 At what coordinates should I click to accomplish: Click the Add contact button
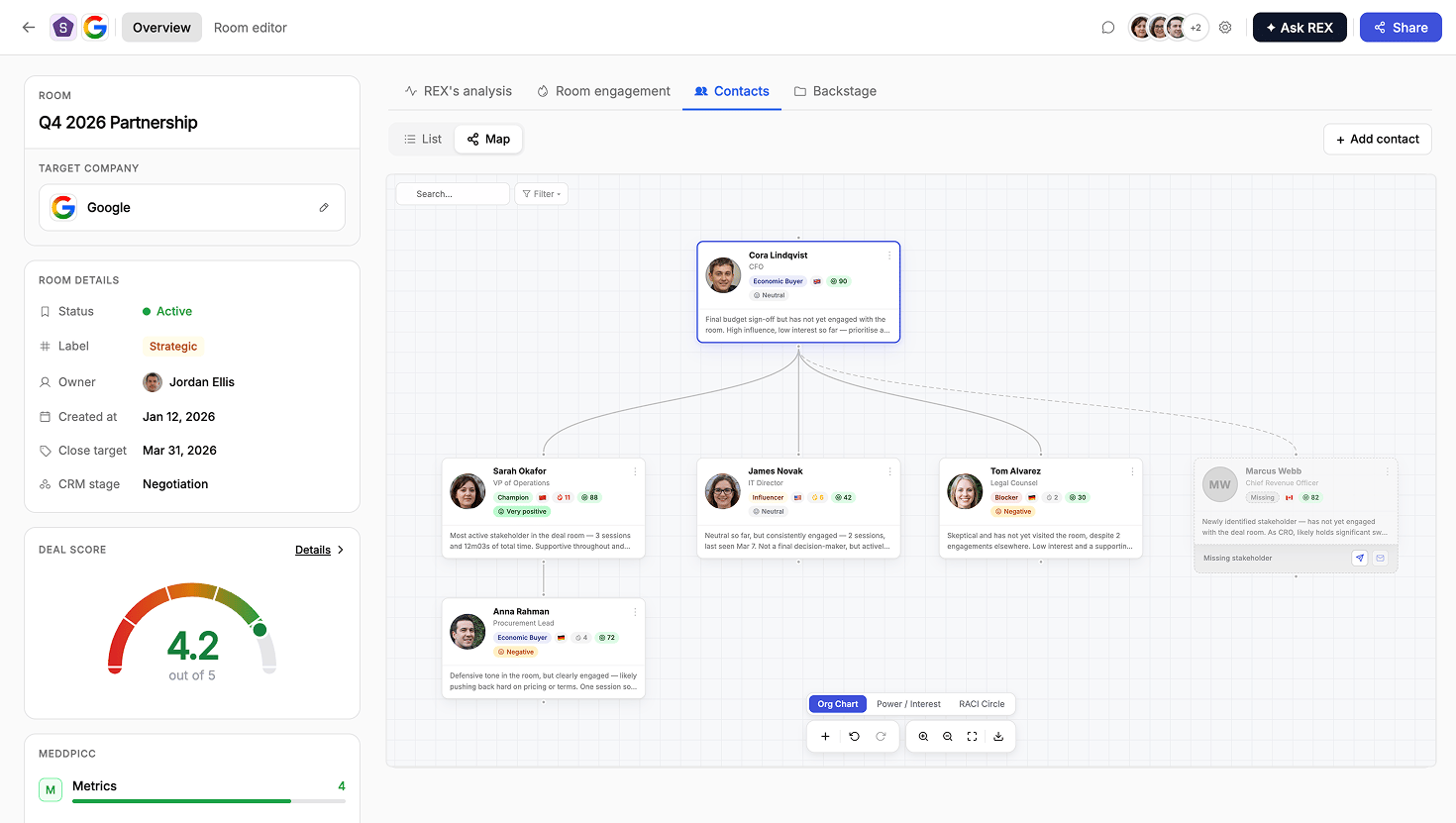(x=1378, y=140)
